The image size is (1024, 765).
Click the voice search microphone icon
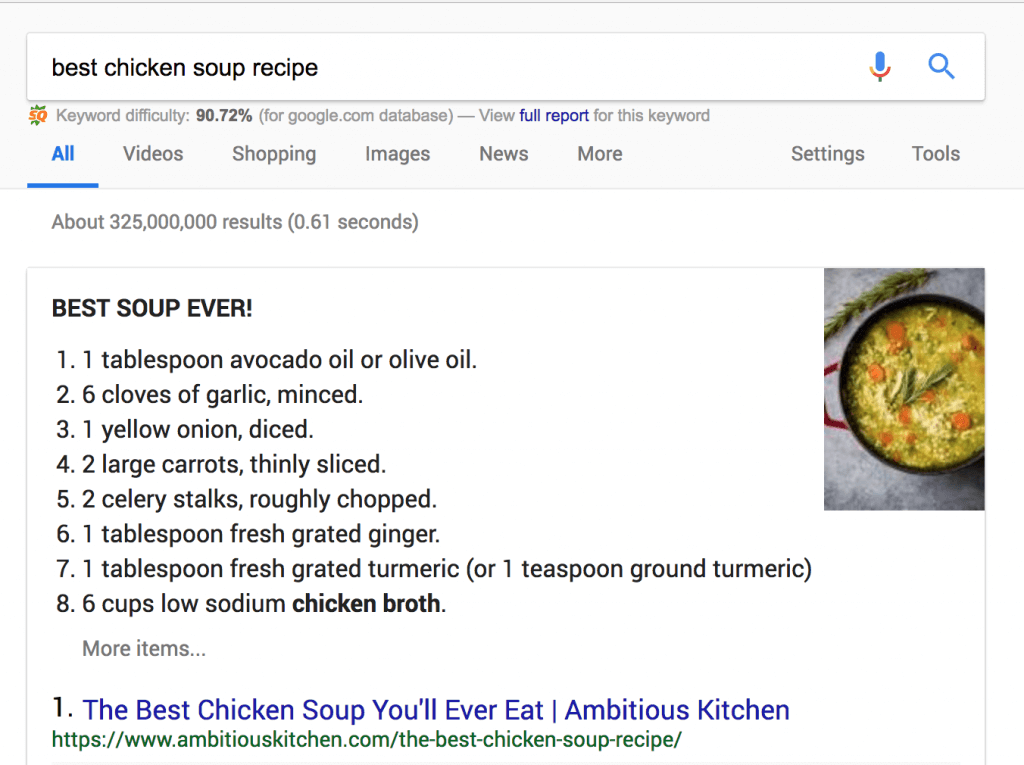pyautogui.click(x=879, y=66)
